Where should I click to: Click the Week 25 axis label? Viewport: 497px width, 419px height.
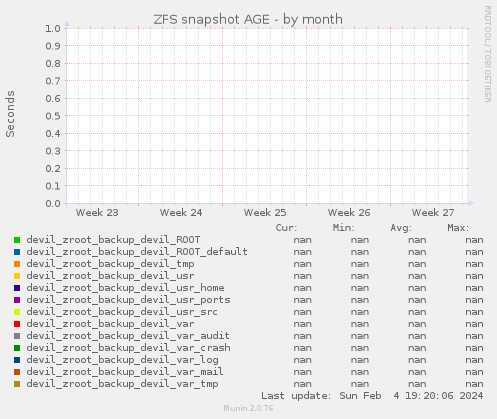pos(265,213)
